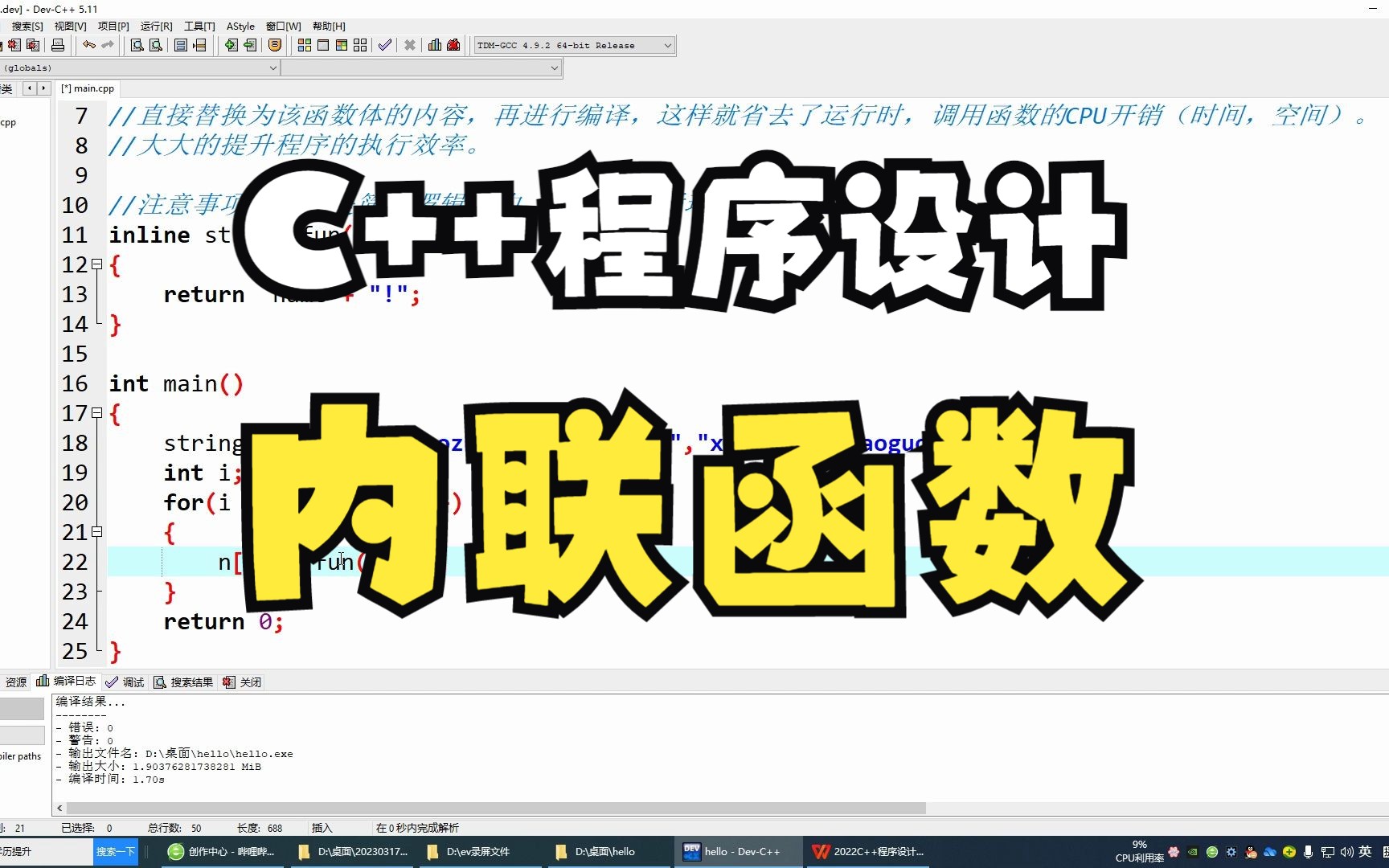This screenshot has height=868, width=1389.
Task: Open the empty members dropdown beside globals
Action: tap(421, 68)
